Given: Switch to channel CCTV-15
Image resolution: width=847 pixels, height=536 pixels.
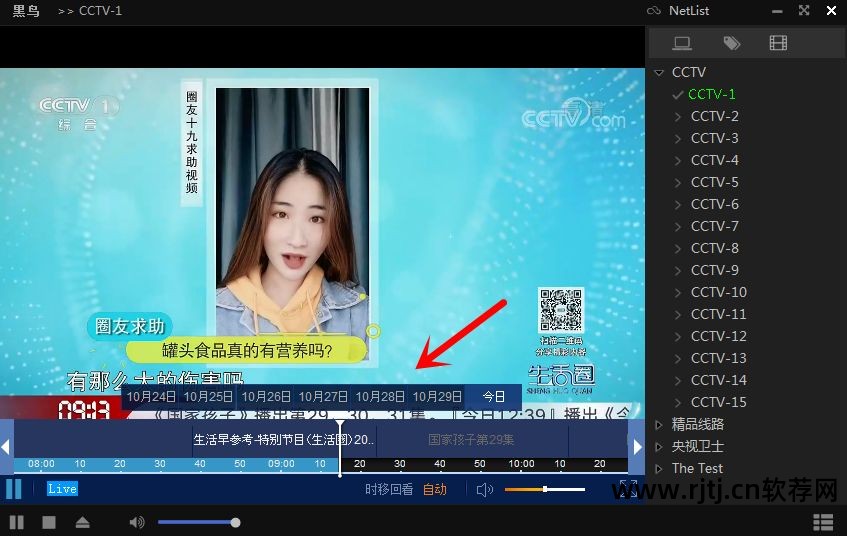Looking at the screenshot, I should (x=718, y=403).
